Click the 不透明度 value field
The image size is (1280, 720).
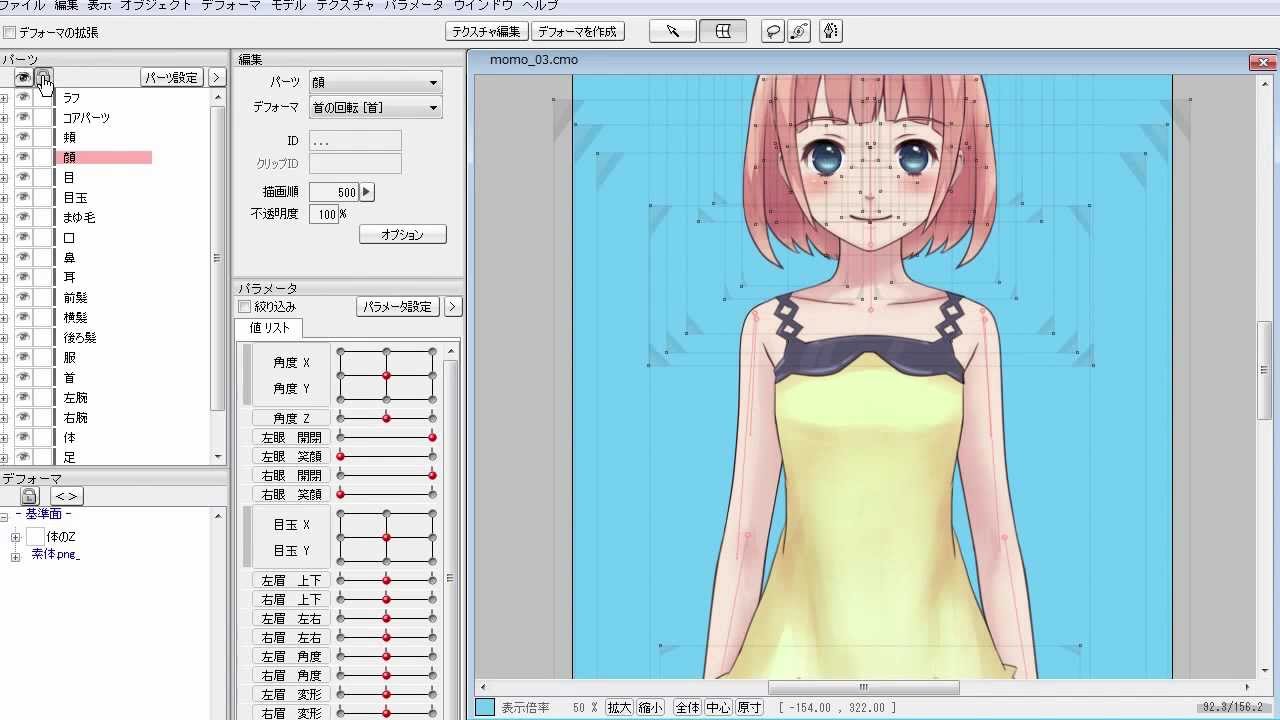(323, 214)
